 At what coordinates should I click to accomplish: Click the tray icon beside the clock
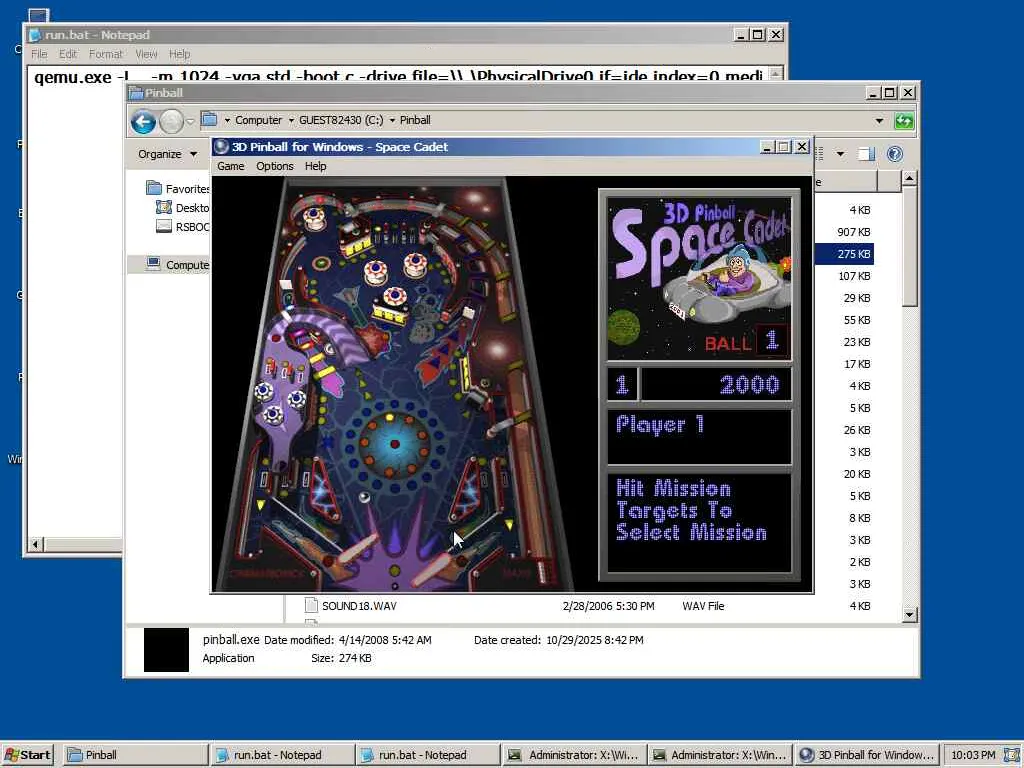pos(1011,755)
